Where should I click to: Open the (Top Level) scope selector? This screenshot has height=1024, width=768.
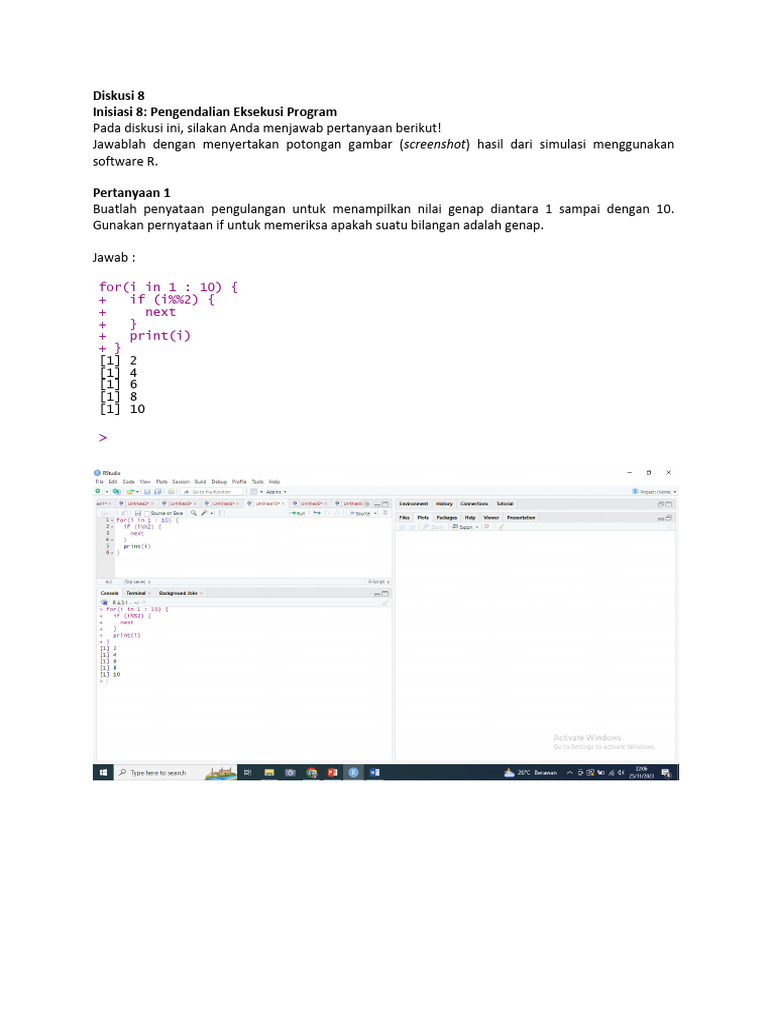137,581
